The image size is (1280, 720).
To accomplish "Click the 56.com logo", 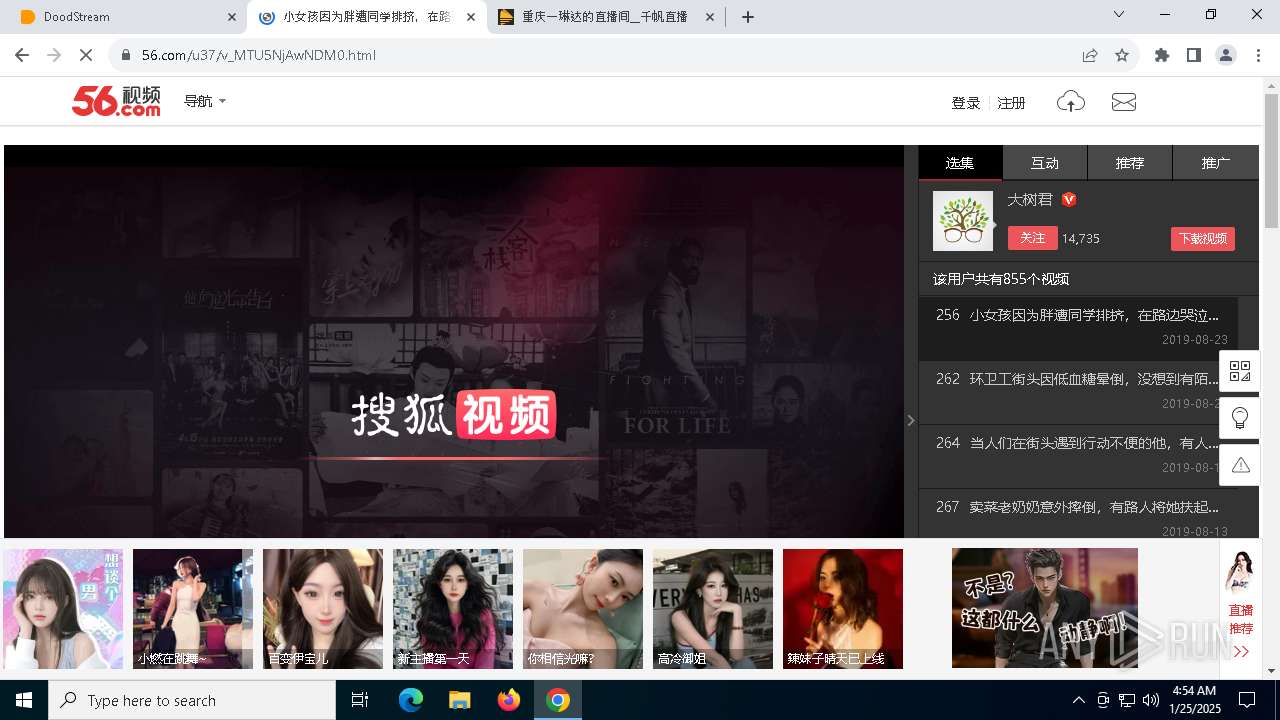I will (x=116, y=101).
